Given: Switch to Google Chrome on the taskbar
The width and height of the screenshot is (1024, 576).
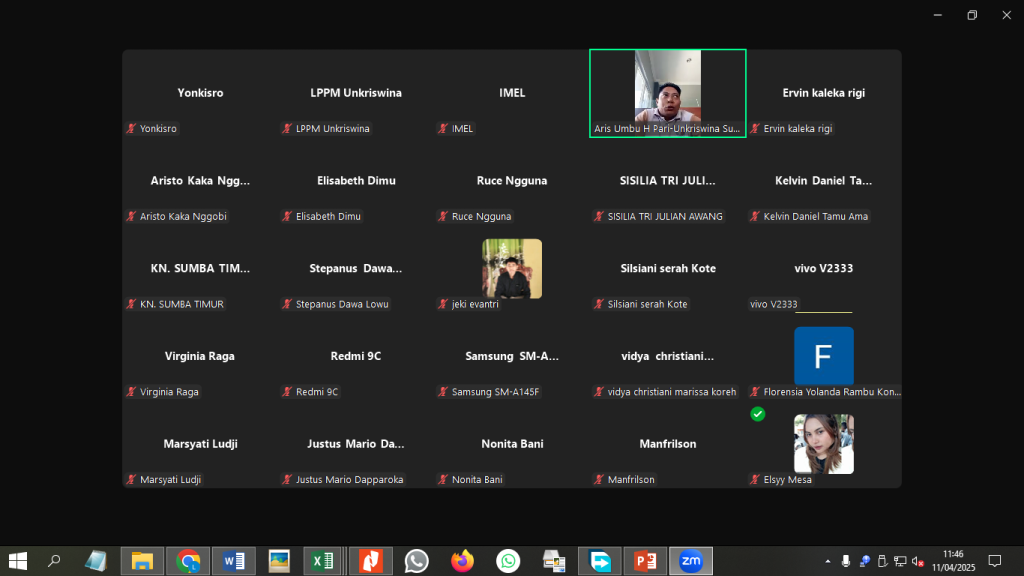Looking at the screenshot, I should click(188, 561).
